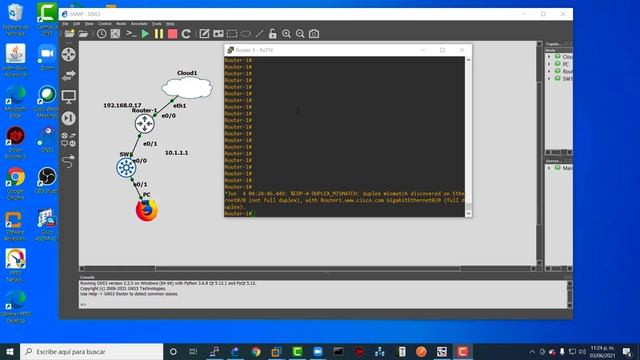Select the SW1 switch node
The image size is (640, 360).
coord(126,168)
